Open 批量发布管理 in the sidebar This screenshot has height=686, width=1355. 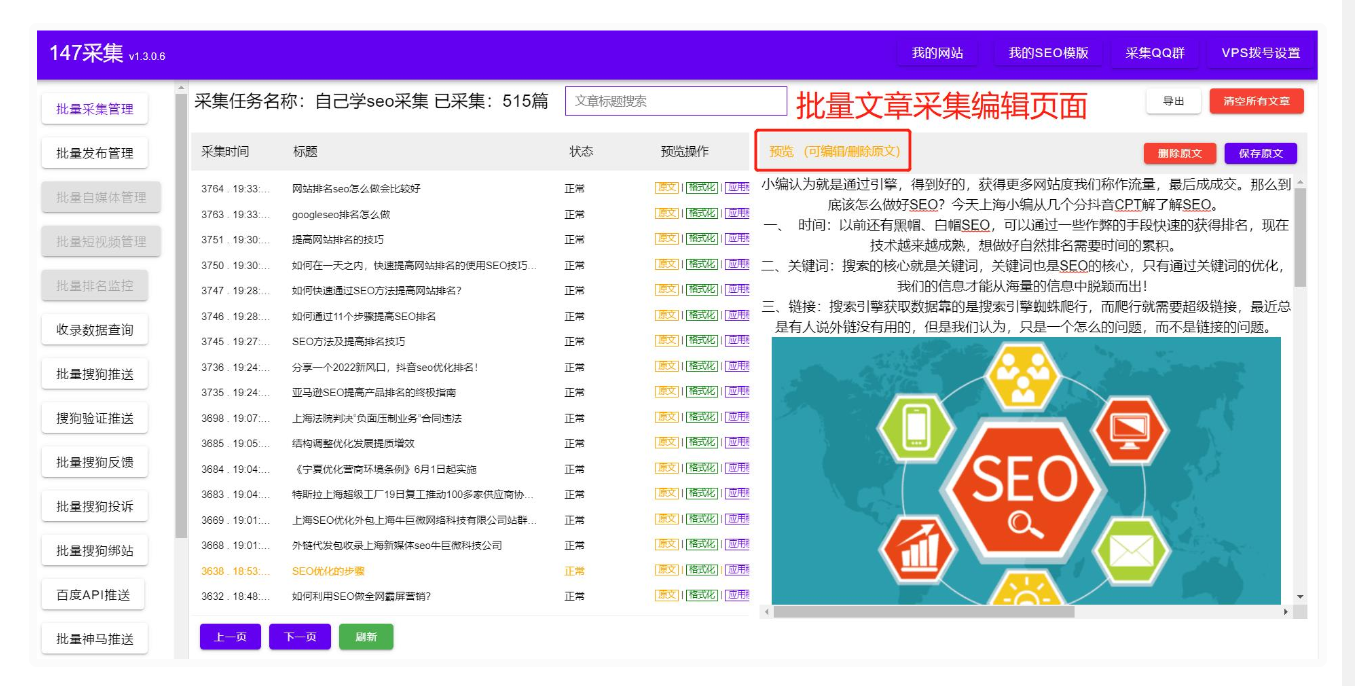[94, 153]
